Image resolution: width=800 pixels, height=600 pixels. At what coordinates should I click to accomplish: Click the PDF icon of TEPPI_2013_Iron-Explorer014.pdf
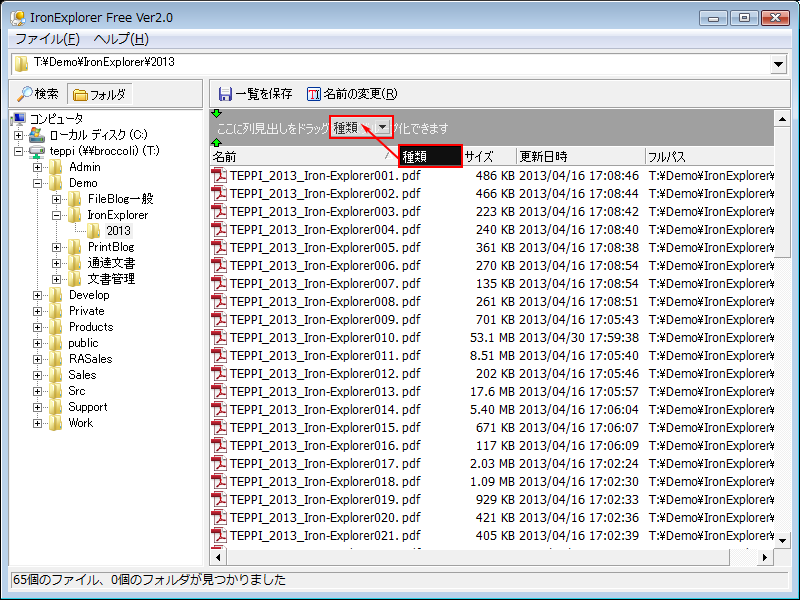tap(219, 409)
